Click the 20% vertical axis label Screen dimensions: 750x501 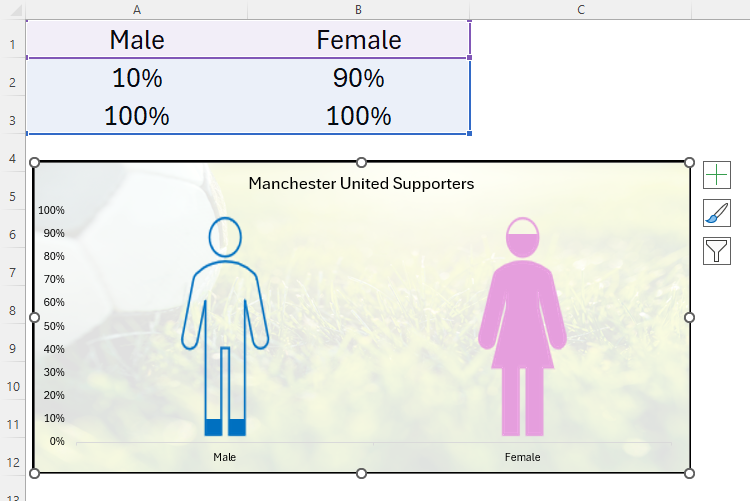click(x=54, y=395)
